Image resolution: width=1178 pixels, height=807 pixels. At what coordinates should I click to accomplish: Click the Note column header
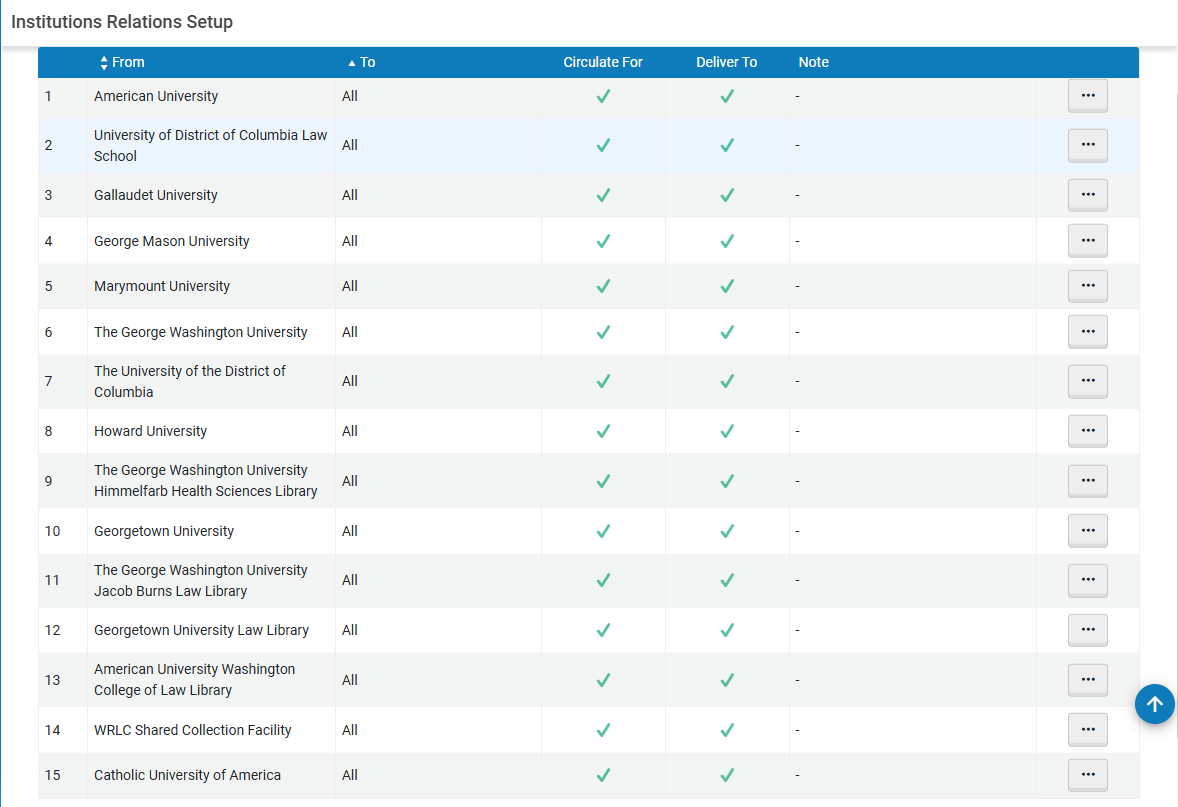pos(813,62)
